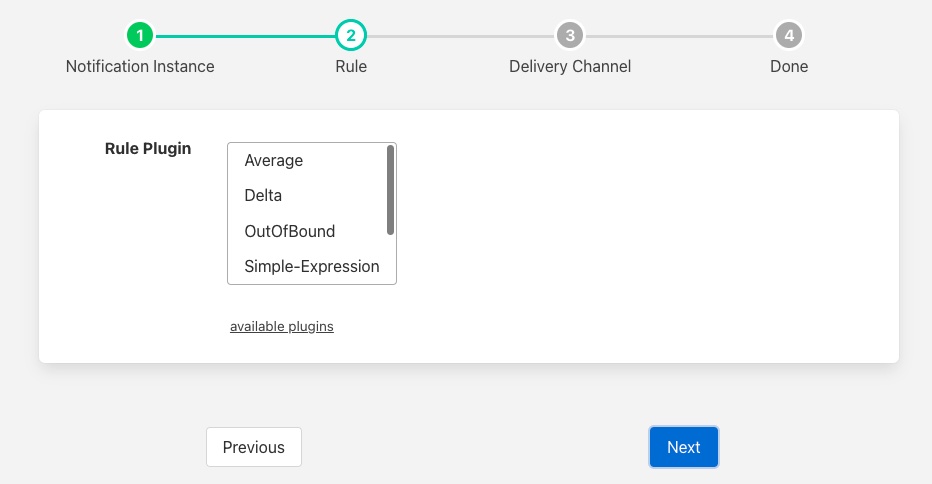Click the step 3 circle icon

[569, 36]
